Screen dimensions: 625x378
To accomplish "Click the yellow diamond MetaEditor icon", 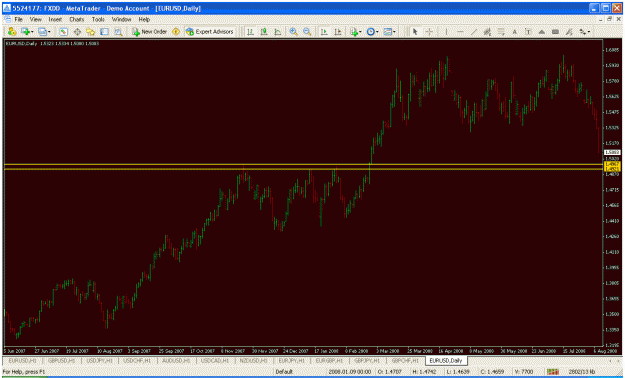I will pyautogui.click(x=176, y=32).
